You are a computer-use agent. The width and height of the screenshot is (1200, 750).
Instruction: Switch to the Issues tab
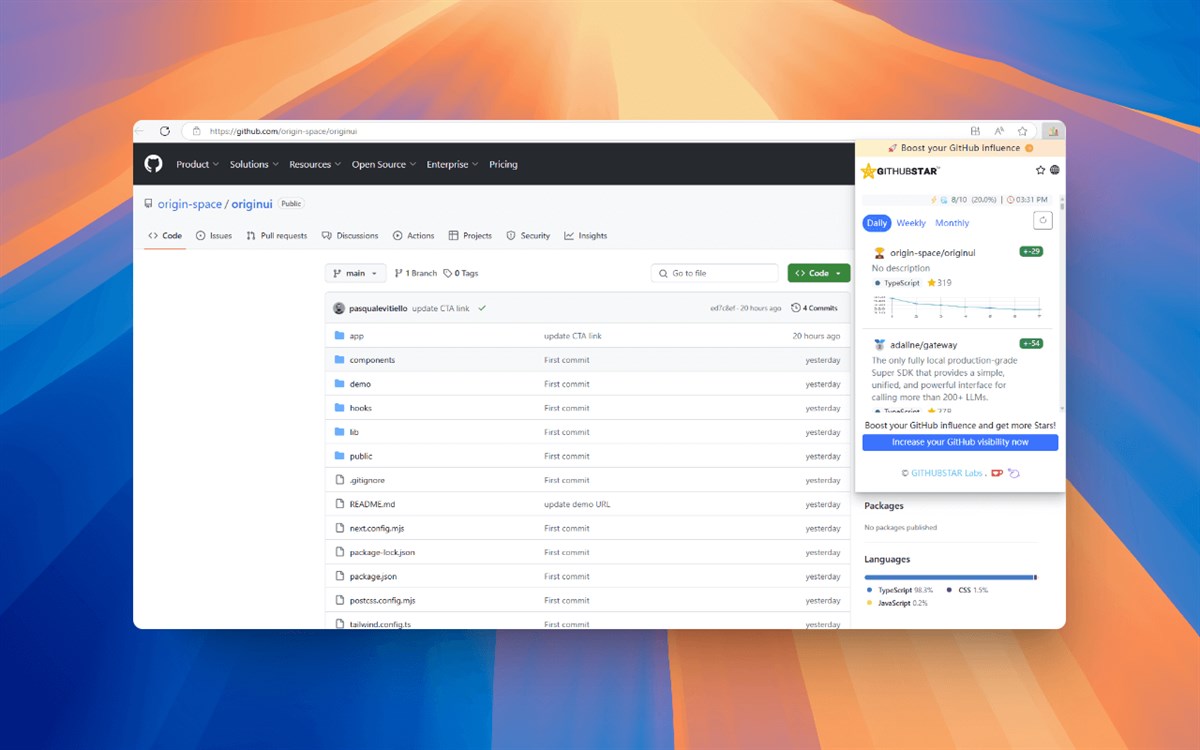click(x=214, y=236)
